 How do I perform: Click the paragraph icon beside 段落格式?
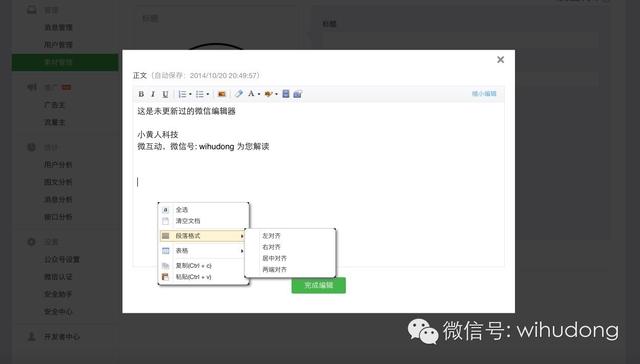[165, 236]
